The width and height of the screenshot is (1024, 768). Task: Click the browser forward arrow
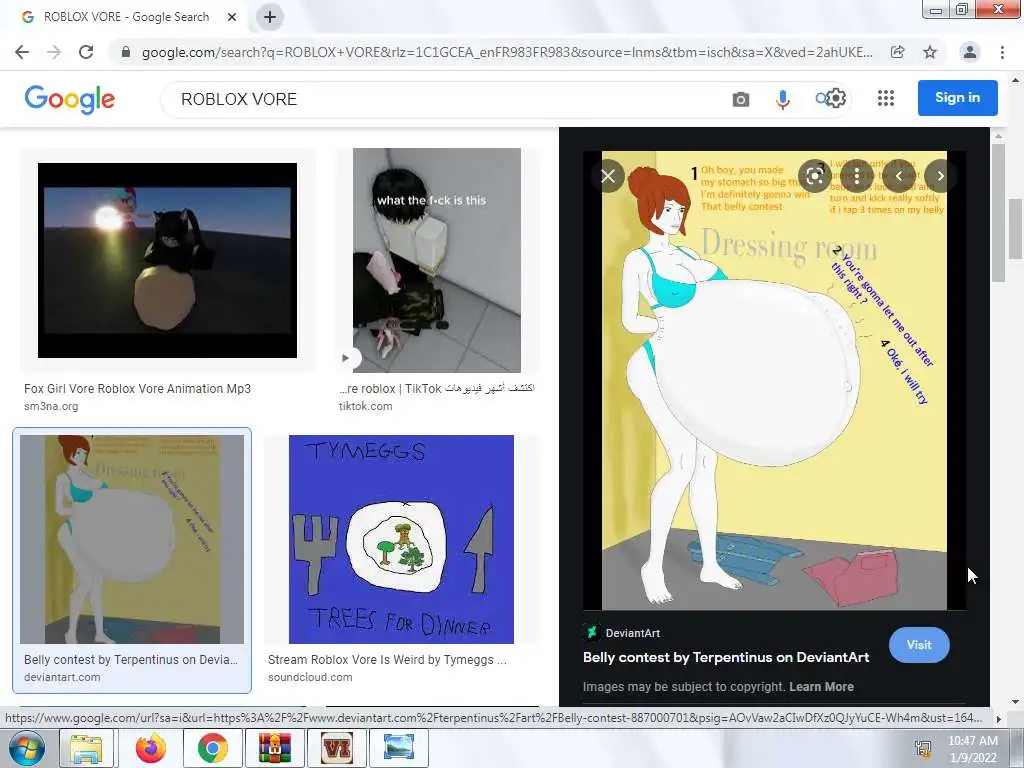tap(54, 52)
